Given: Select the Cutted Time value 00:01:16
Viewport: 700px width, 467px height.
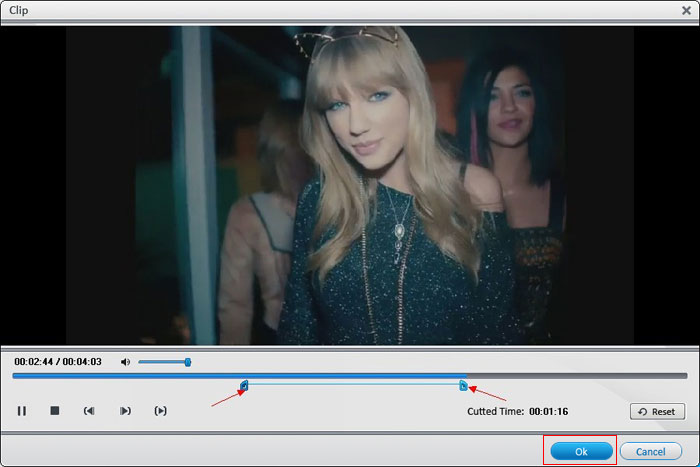Looking at the screenshot, I should 549,411.
